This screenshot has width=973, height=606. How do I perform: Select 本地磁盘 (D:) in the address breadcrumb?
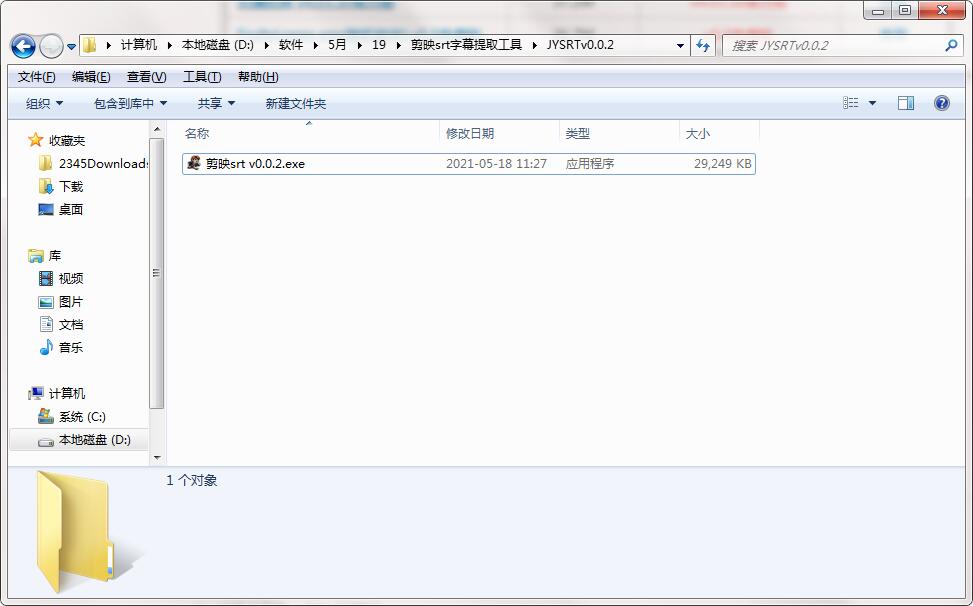pyautogui.click(x=218, y=45)
